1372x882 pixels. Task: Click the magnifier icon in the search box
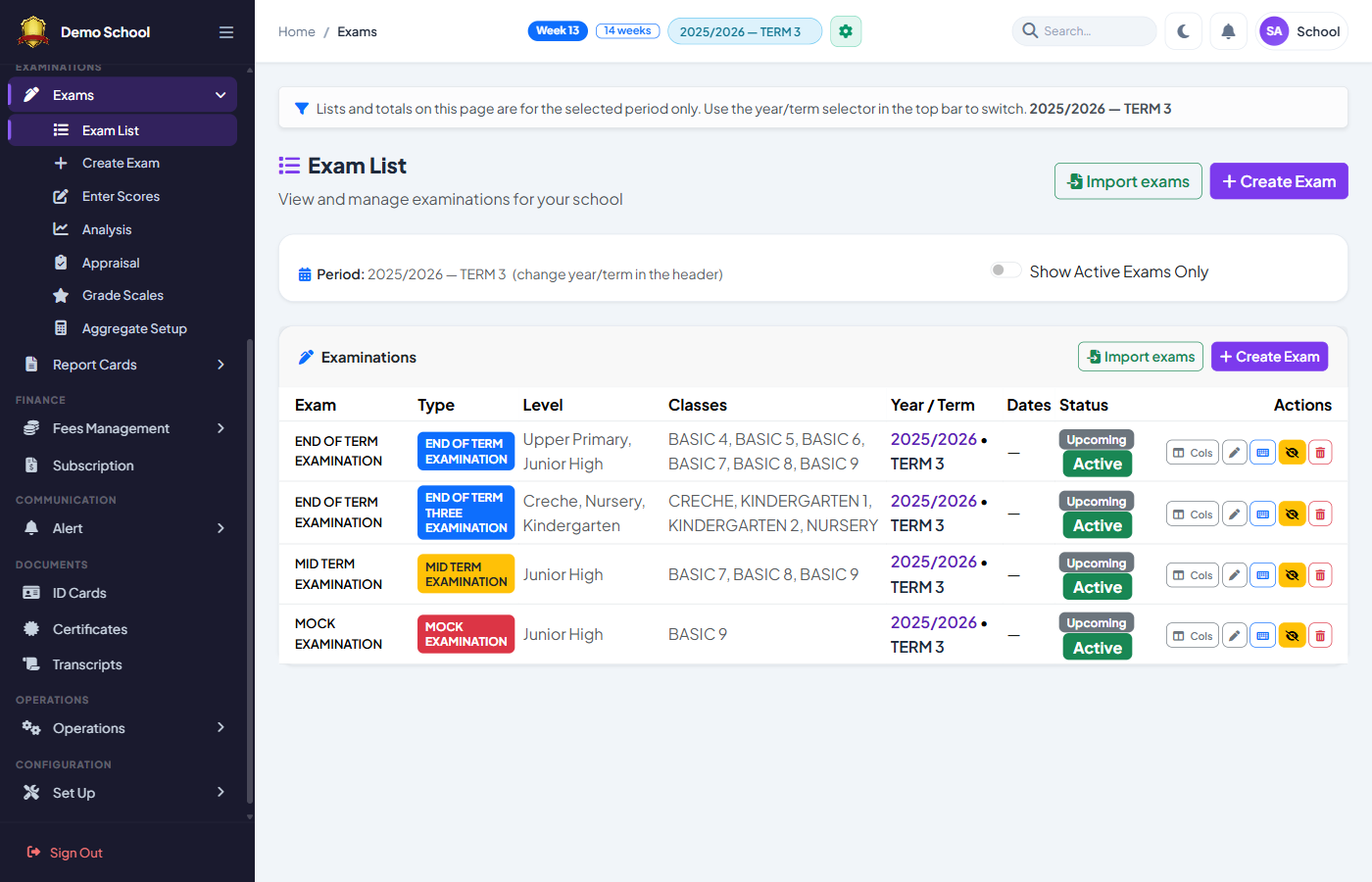point(1030,31)
